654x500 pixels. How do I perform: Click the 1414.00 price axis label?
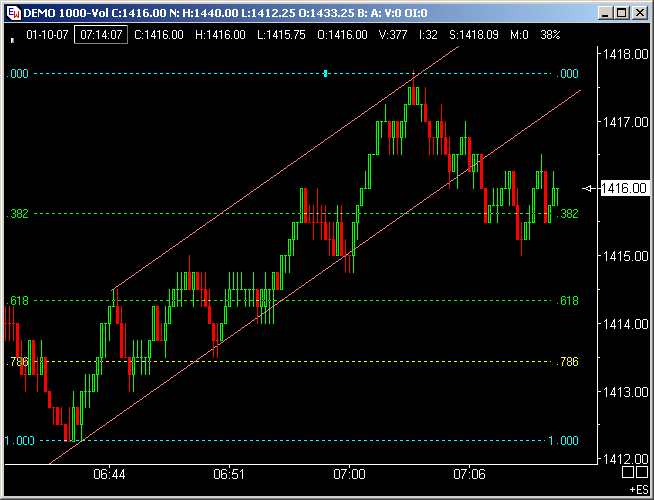click(x=625, y=324)
